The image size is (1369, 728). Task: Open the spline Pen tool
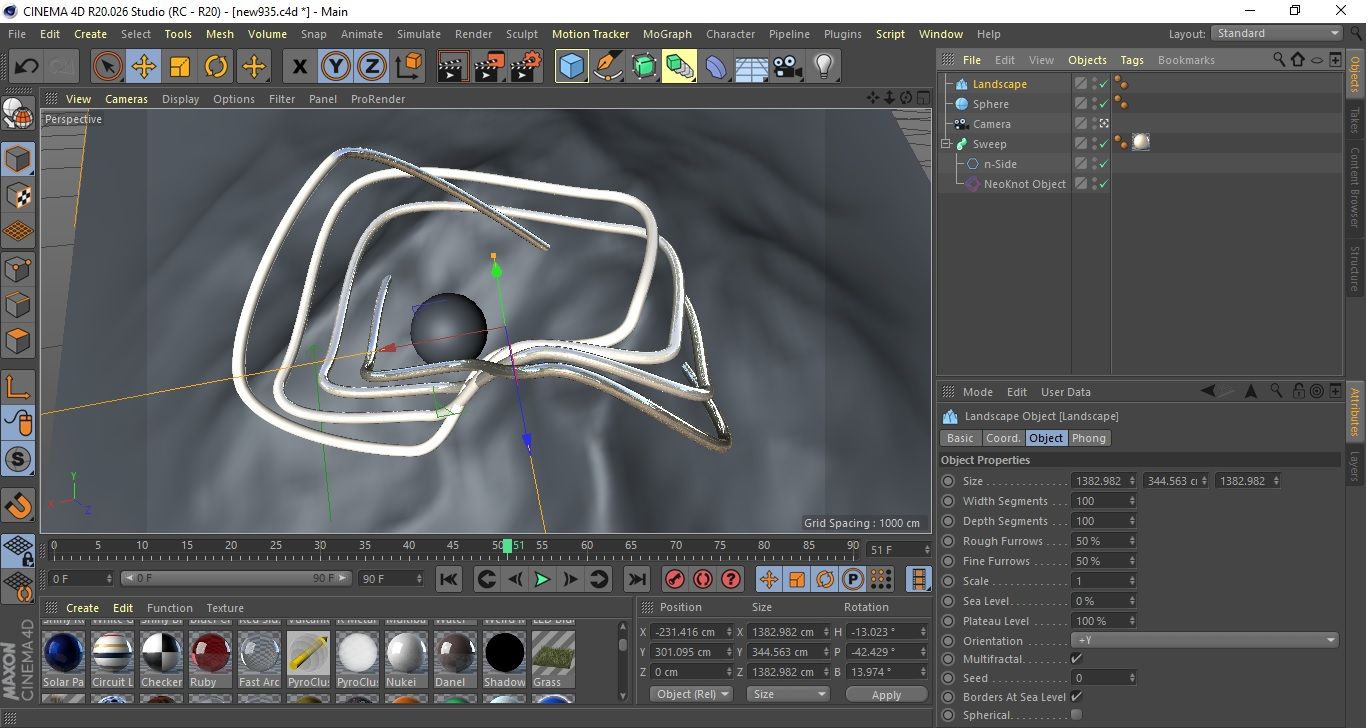[608, 67]
